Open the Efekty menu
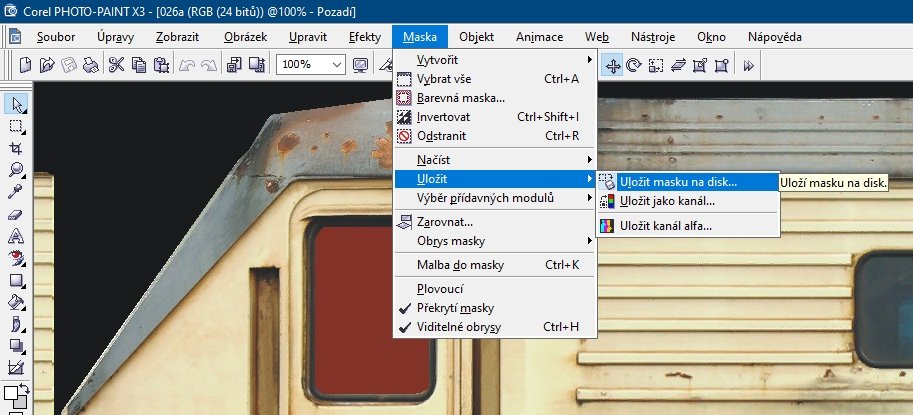The height and width of the screenshot is (415, 913). pos(364,37)
